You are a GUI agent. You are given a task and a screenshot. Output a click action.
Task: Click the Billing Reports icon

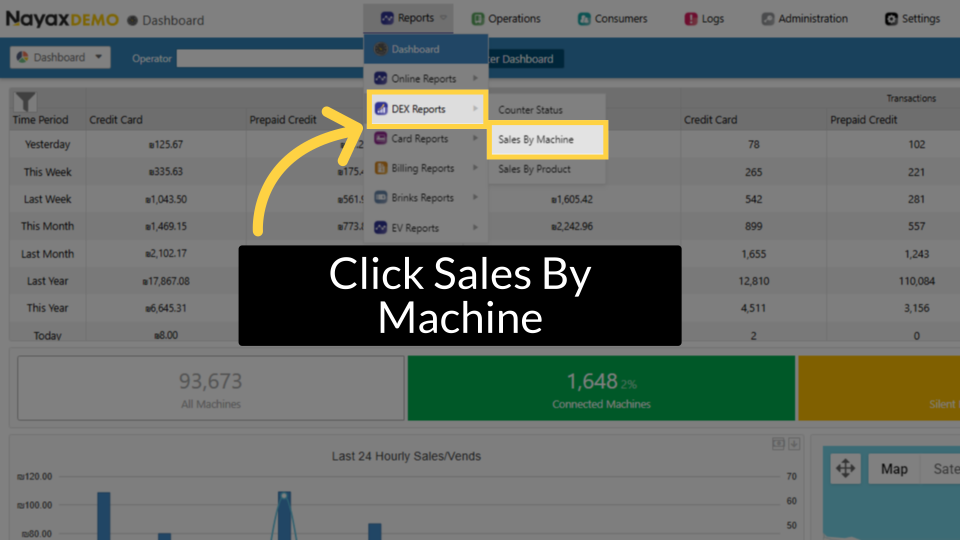pyautogui.click(x=381, y=168)
